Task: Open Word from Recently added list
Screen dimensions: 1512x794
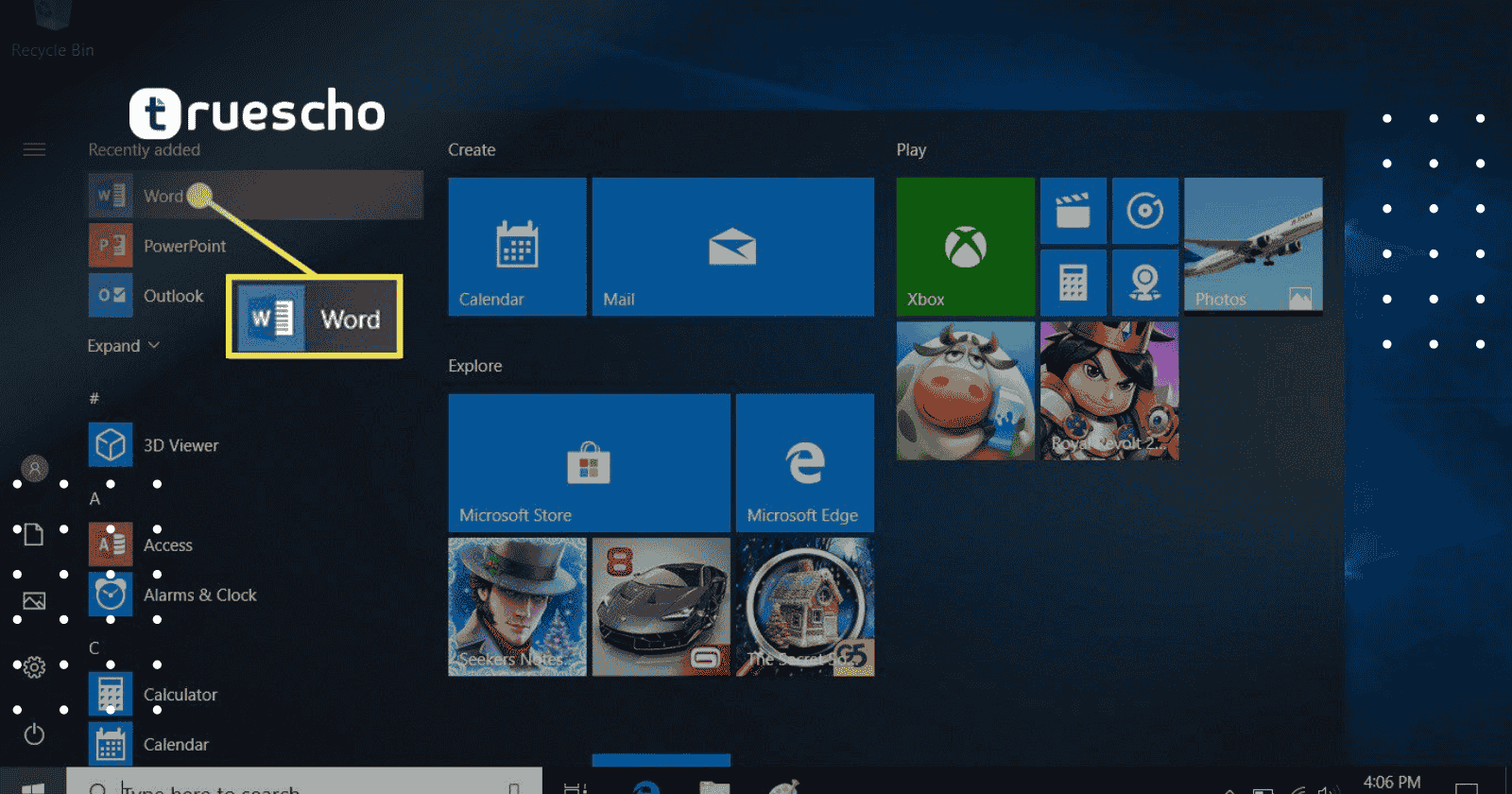Action: (x=163, y=196)
